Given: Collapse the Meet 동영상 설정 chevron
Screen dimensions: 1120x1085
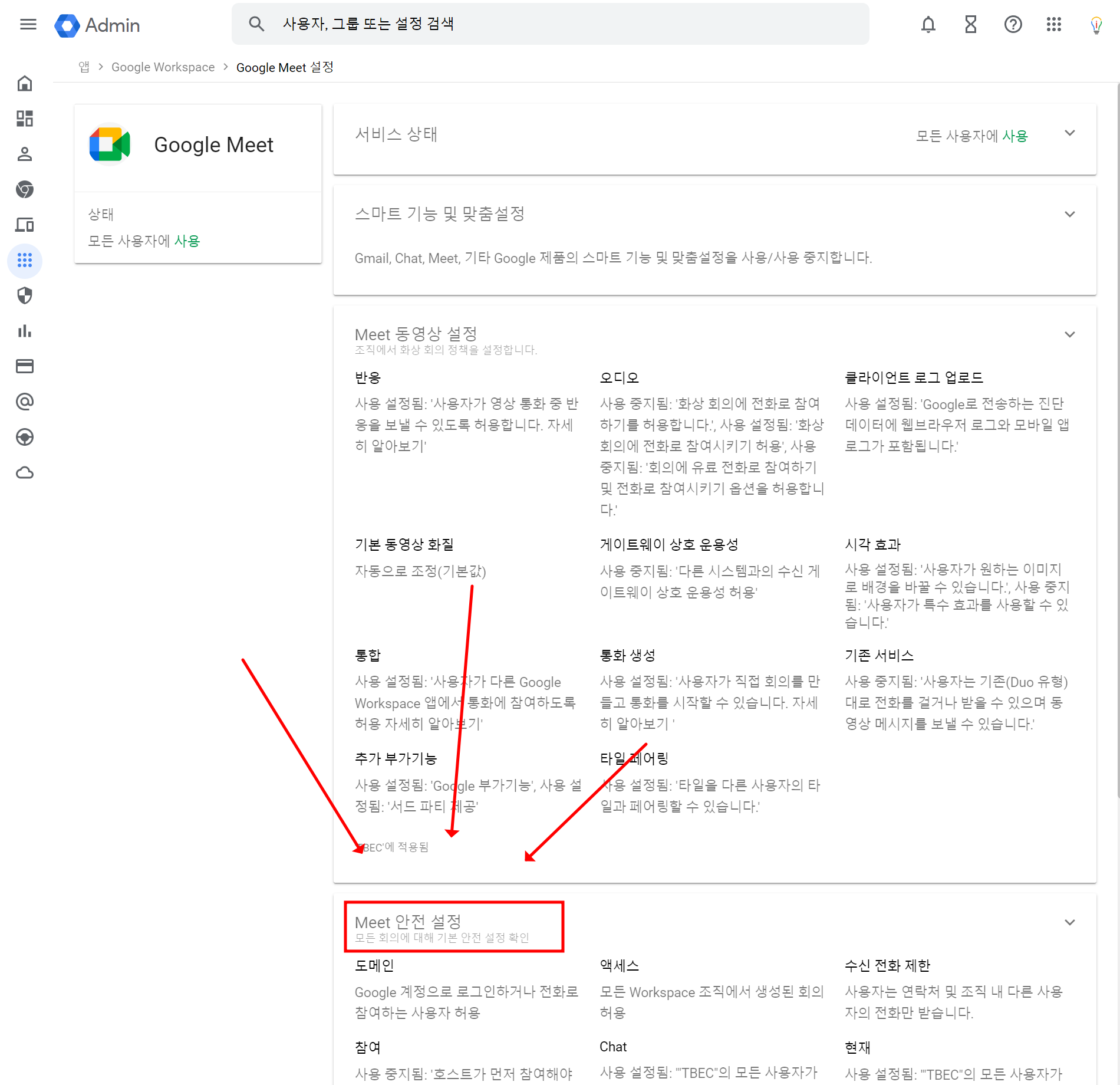Looking at the screenshot, I should coord(1070,334).
